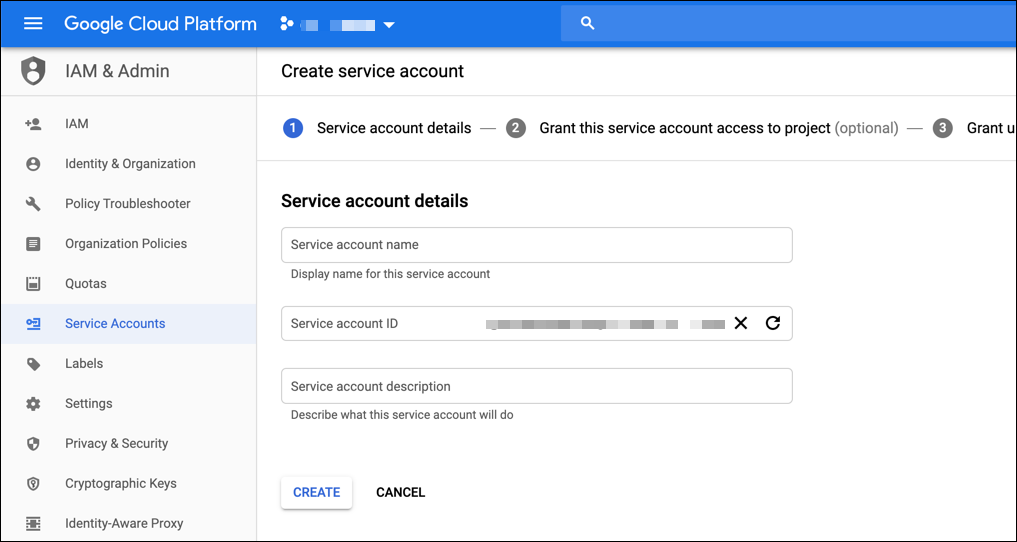Open Policy Troubleshooter
The width and height of the screenshot is (1017, 542).
point(128,204)
